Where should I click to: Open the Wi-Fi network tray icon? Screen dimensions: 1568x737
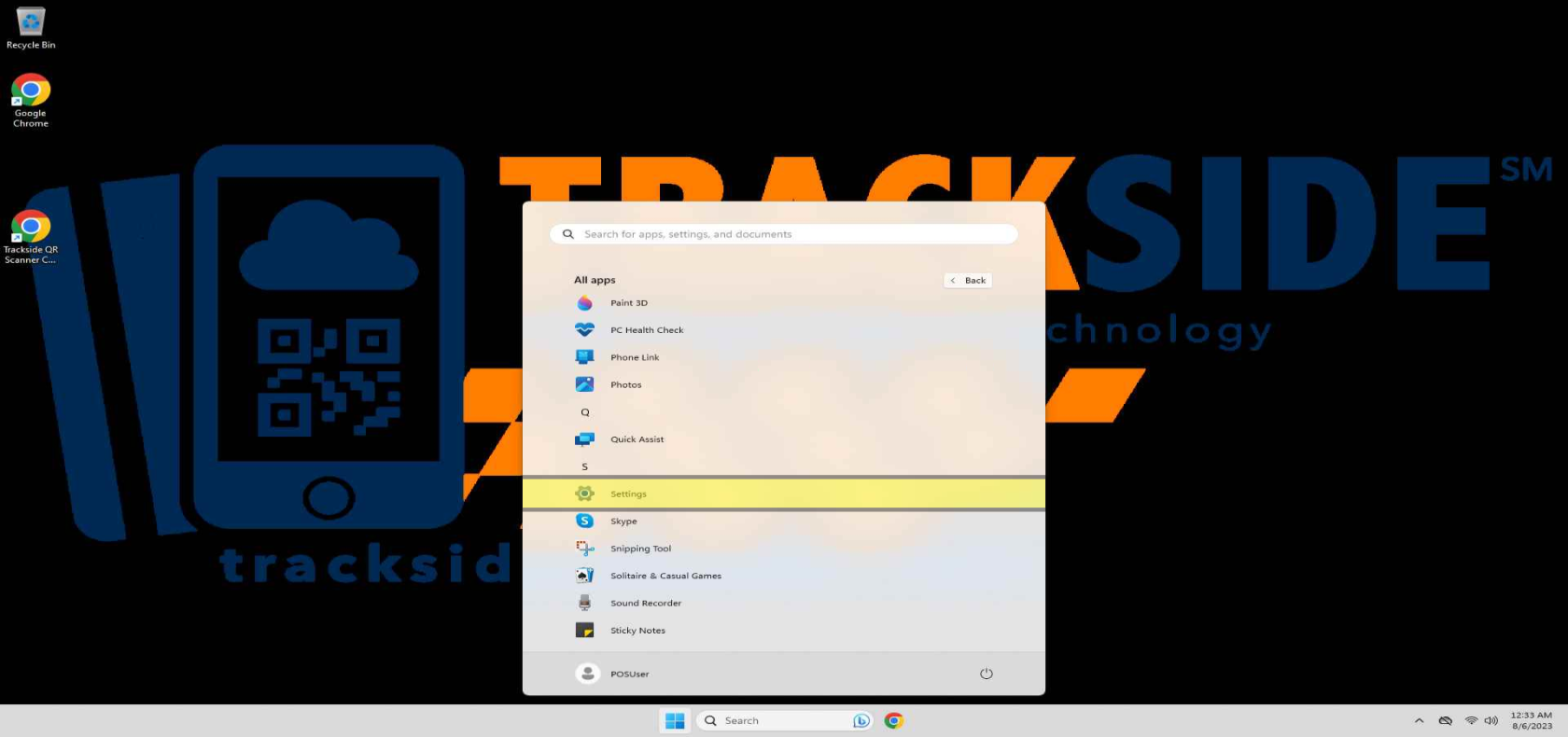coord(1471,720)
